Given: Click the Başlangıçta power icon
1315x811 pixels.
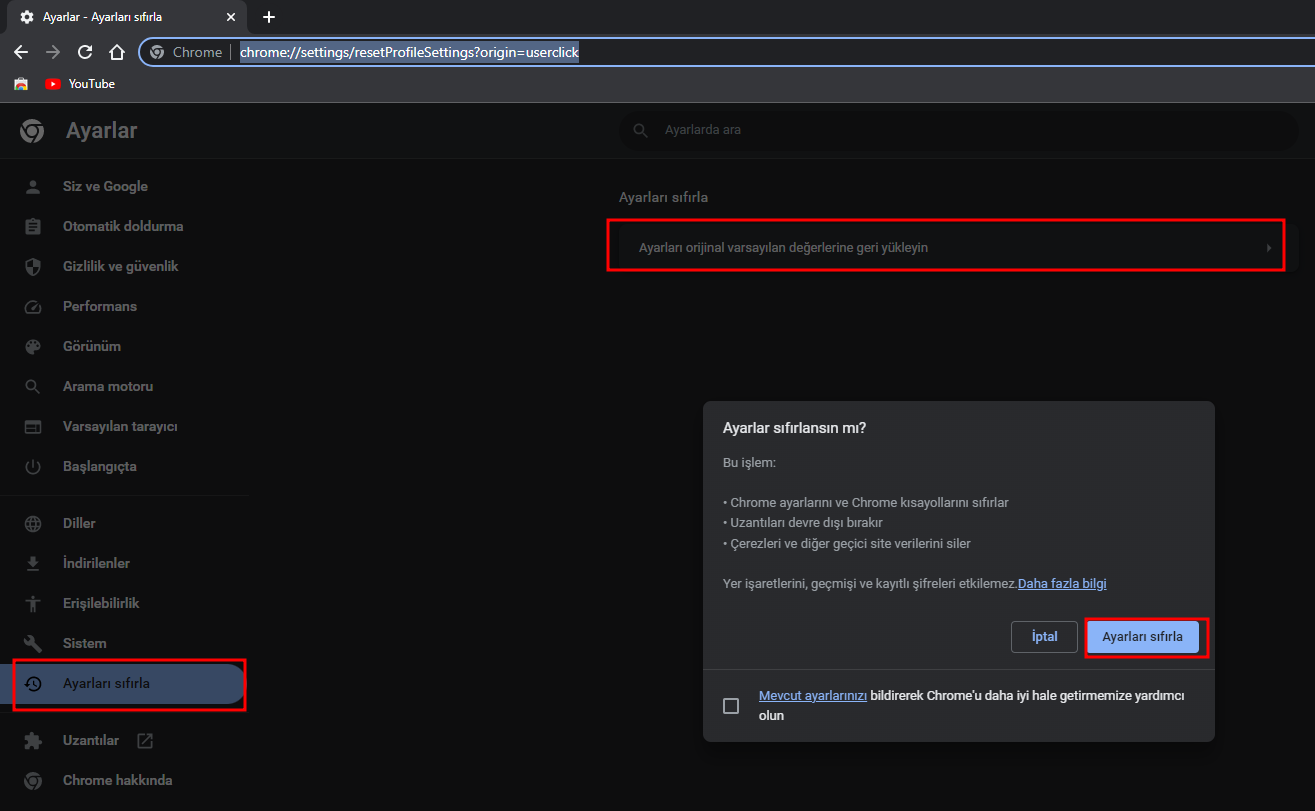Looking at the screenshot, I should click(x=33, y=466).
